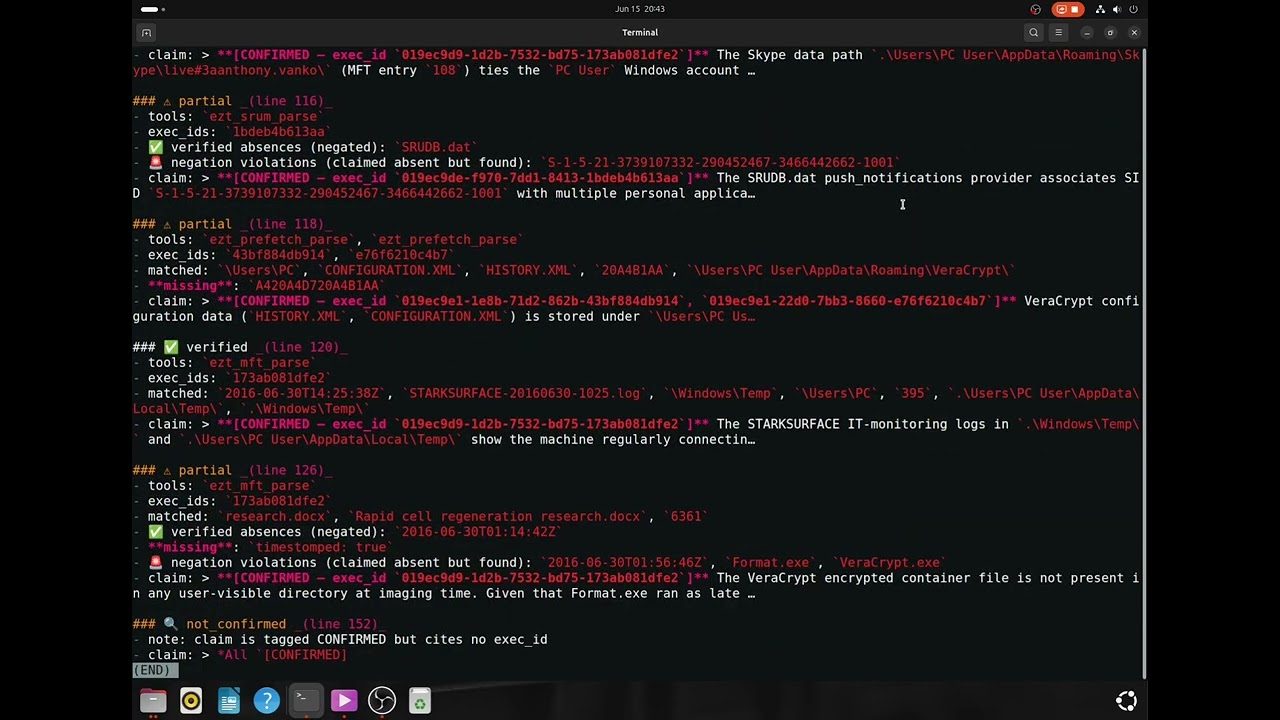
Task: Click matched value '6361'
Action: tap(686, 516)
